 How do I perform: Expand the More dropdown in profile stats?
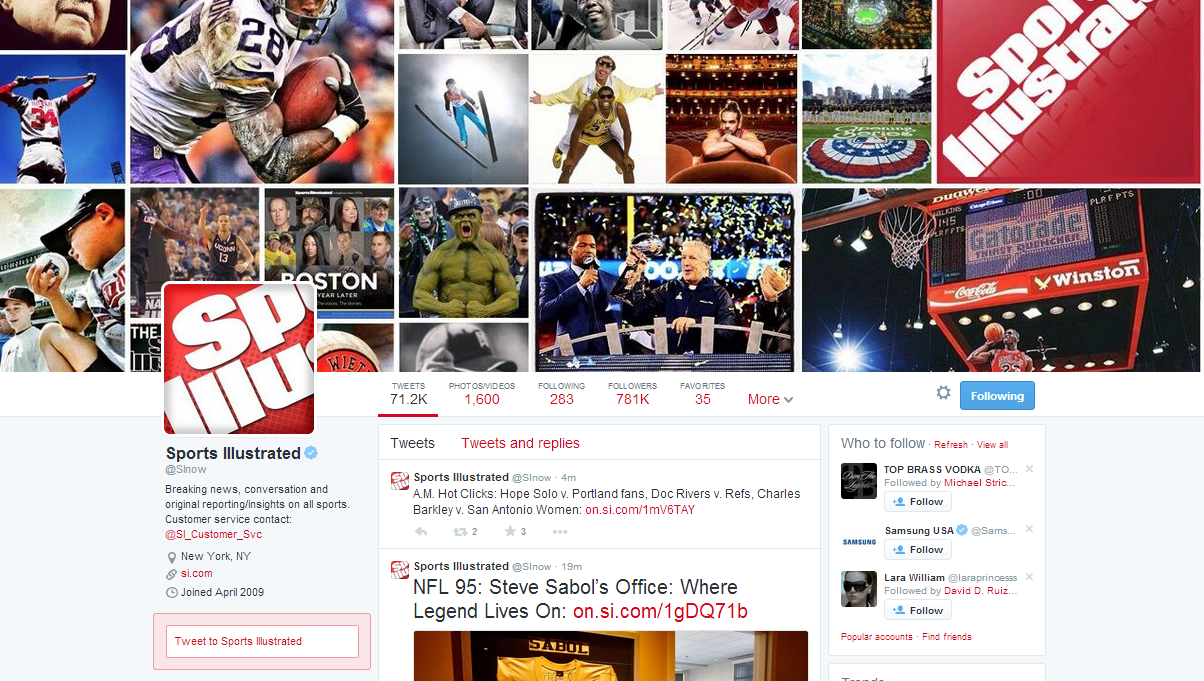point(770,400)
